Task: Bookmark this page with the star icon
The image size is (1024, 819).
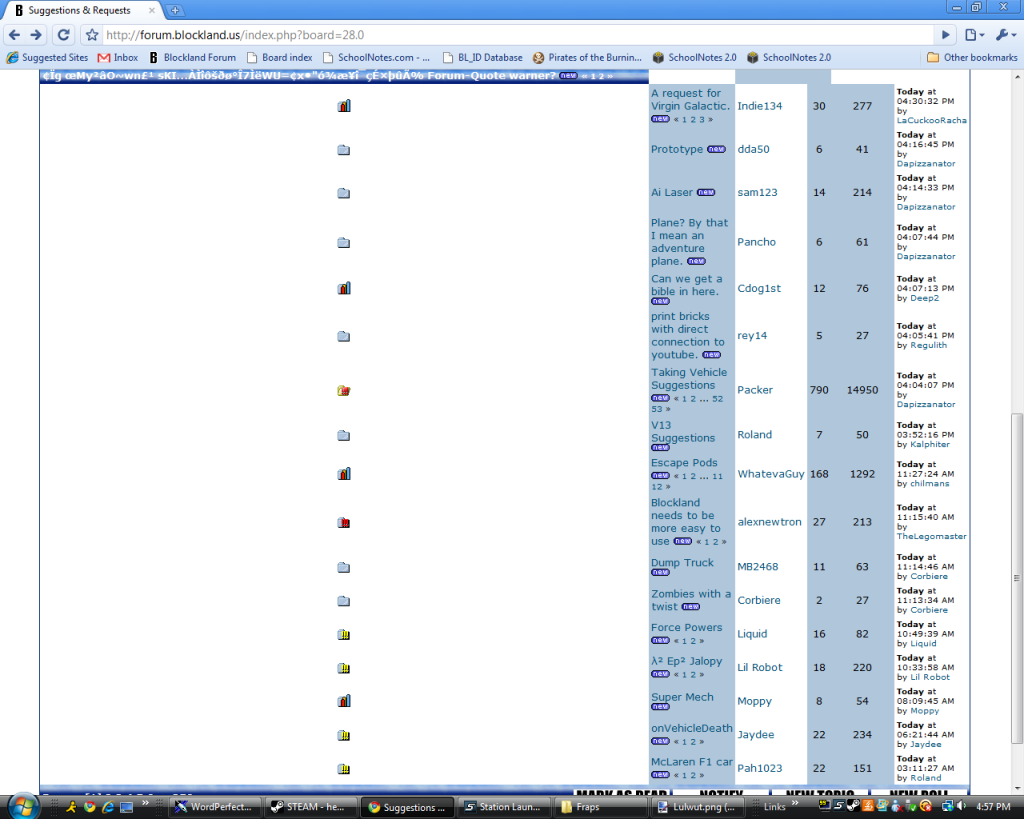Action: 92,35
